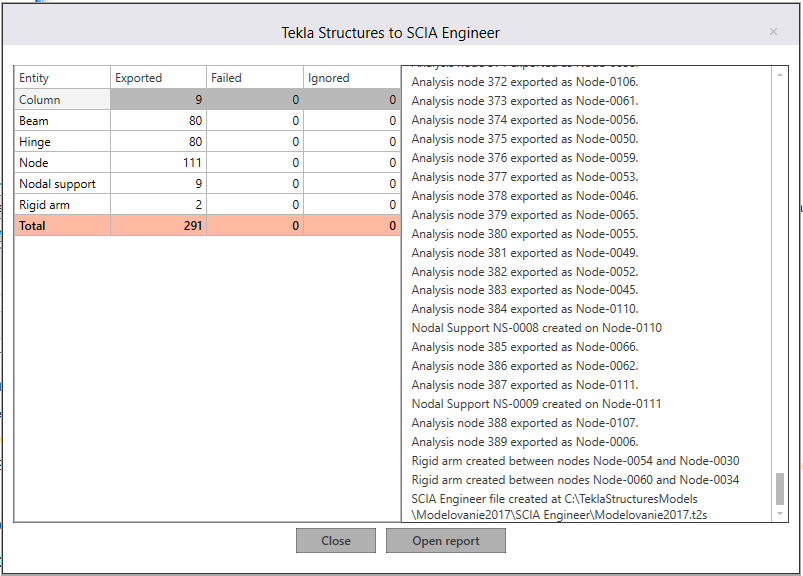The height and width of the screenshot is (576, 803).
Task: Click the log scrollbar thumb
Action: [779, 489]
